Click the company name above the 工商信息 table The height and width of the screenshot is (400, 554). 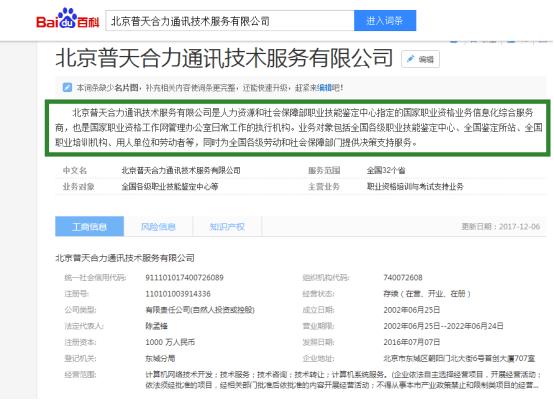click(125, 258)
